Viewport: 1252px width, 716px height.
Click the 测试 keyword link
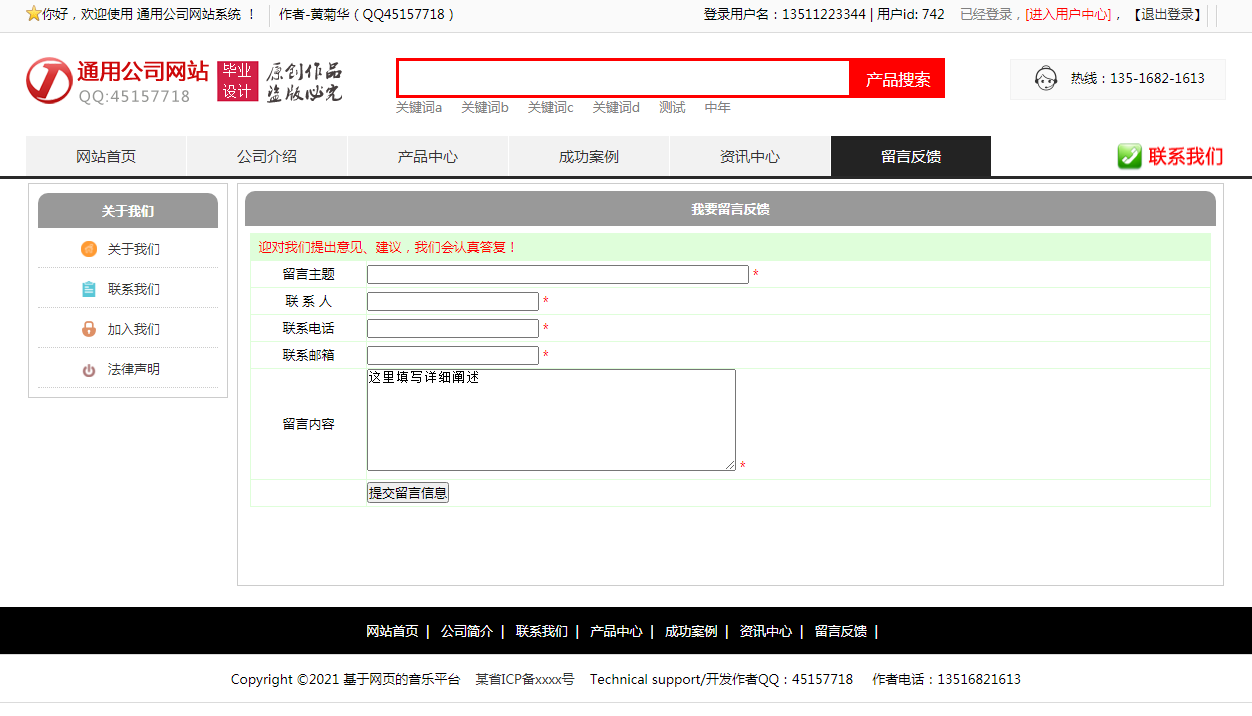[672, 107]
